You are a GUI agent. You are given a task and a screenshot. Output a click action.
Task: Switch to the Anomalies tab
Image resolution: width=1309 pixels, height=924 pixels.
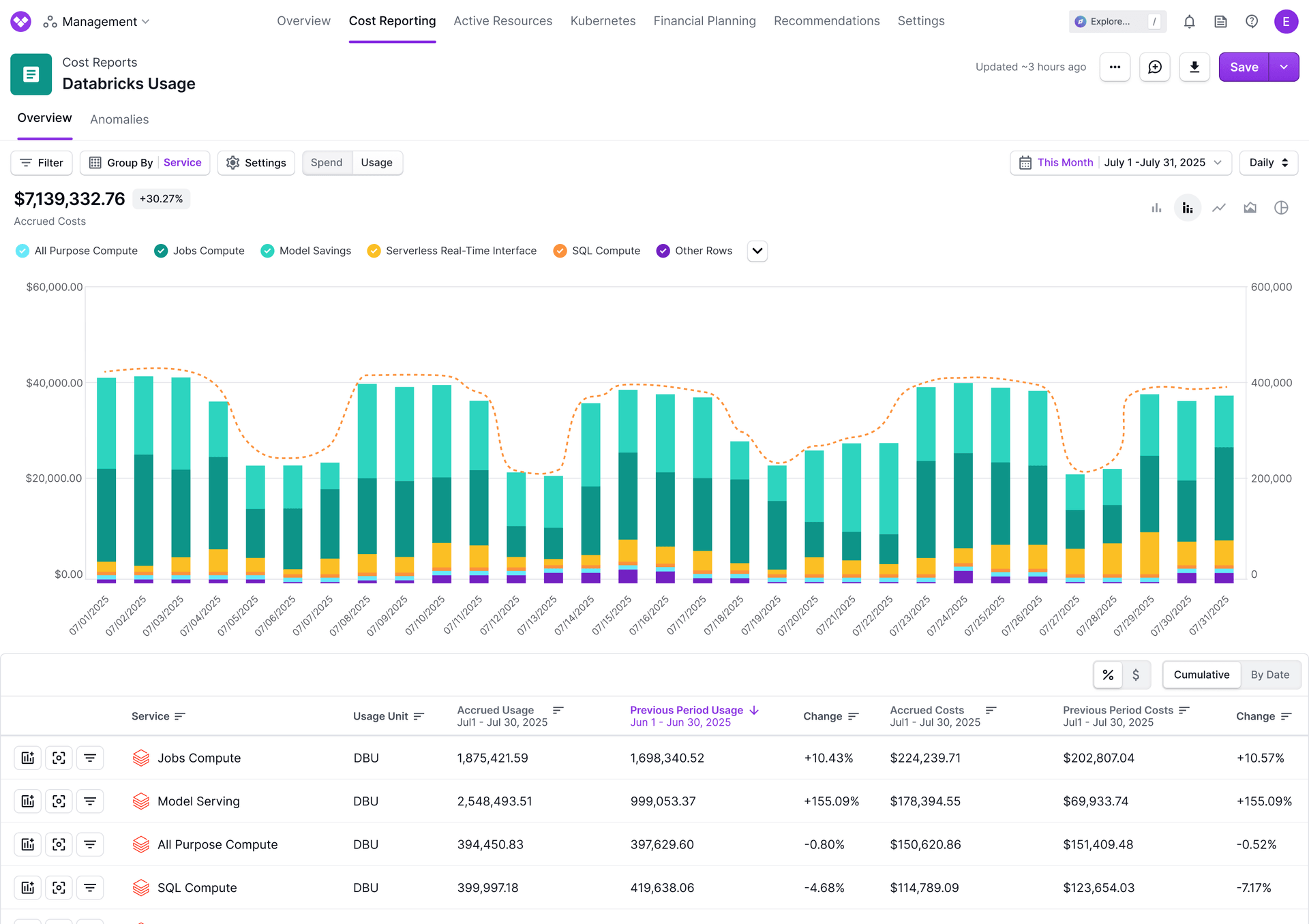(119, 119)
